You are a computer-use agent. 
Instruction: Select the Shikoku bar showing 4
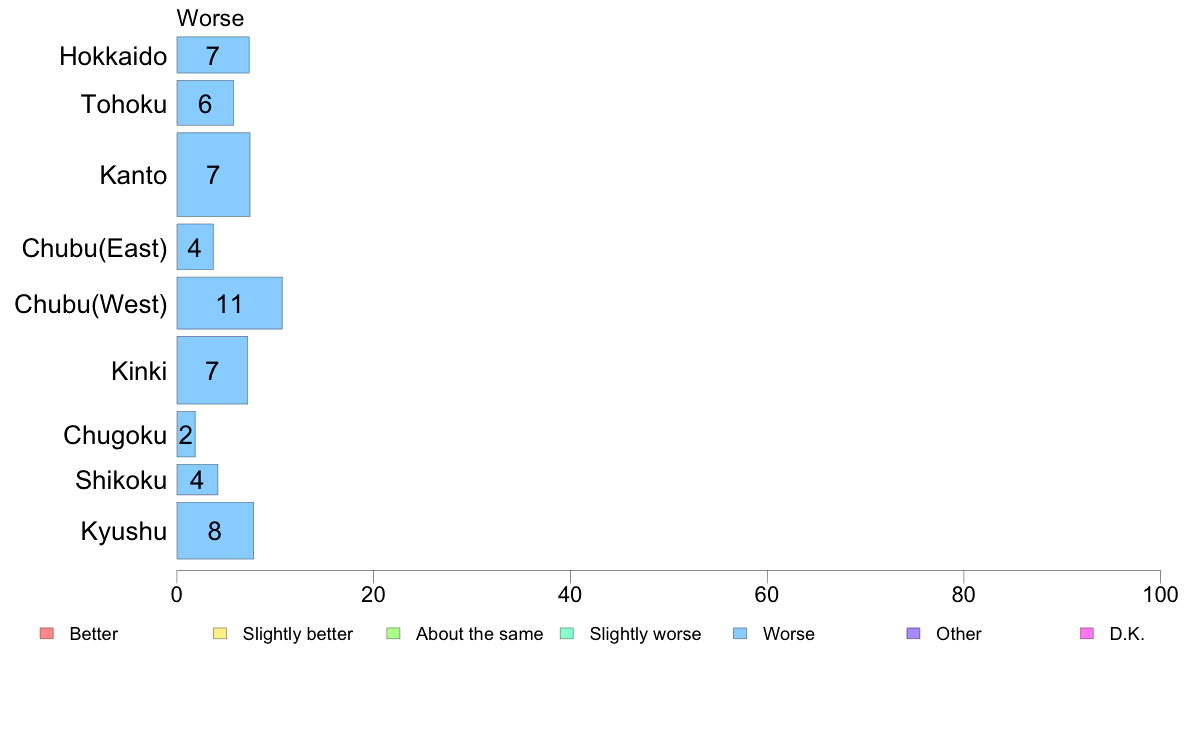click(x=197, y=480)
